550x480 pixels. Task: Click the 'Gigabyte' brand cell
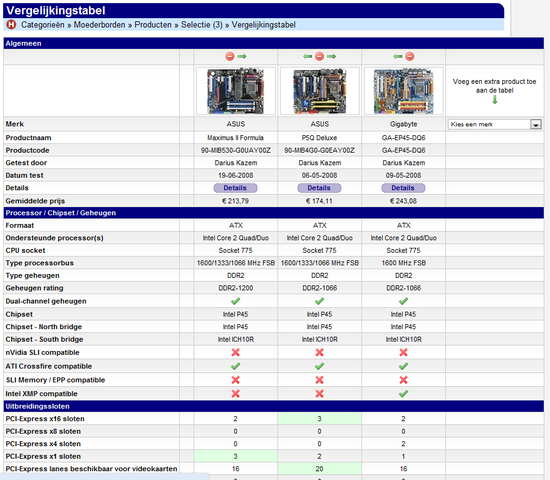403,124
